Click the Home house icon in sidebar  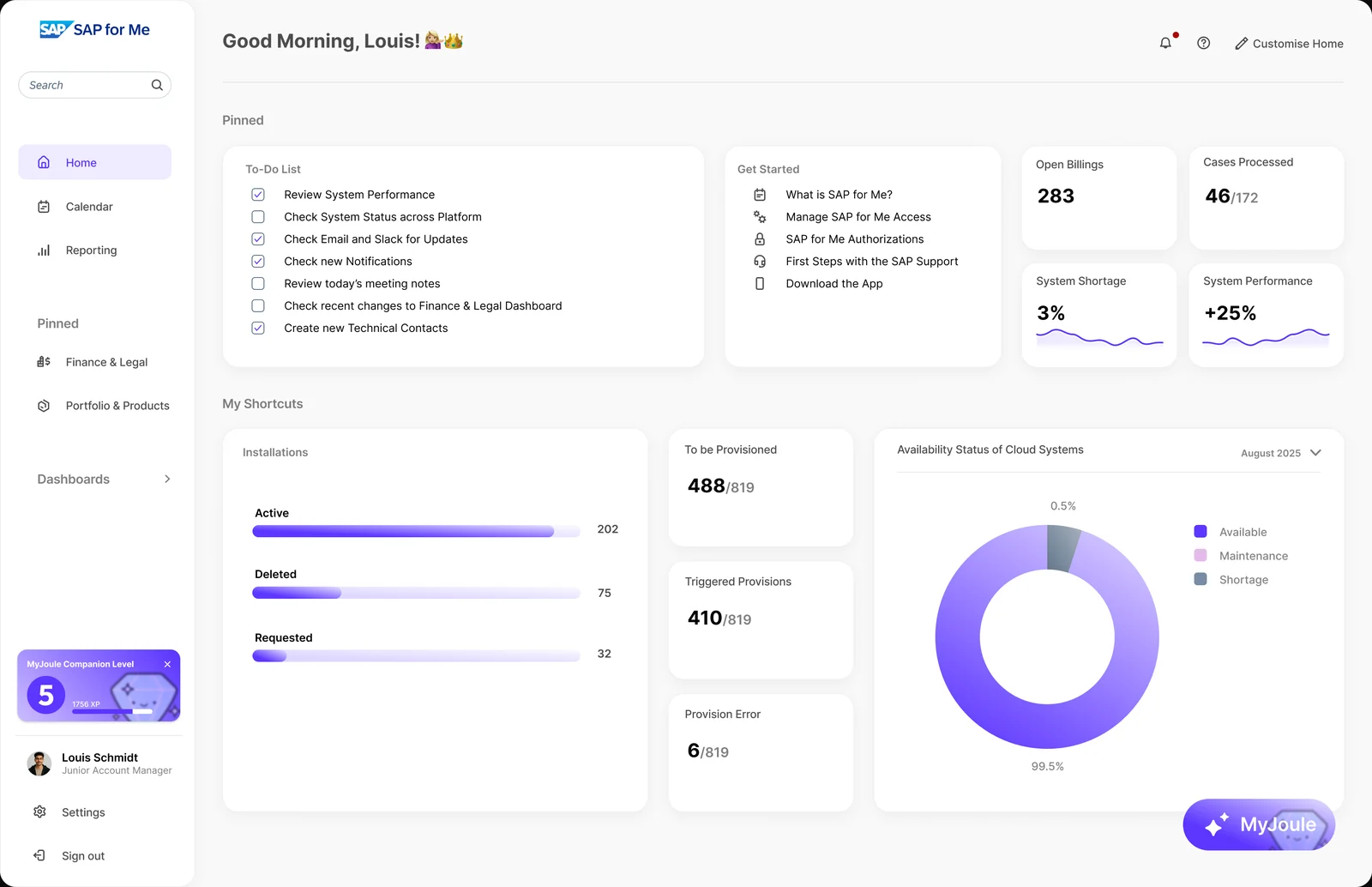pyautogui.click(x=44, y=162)
